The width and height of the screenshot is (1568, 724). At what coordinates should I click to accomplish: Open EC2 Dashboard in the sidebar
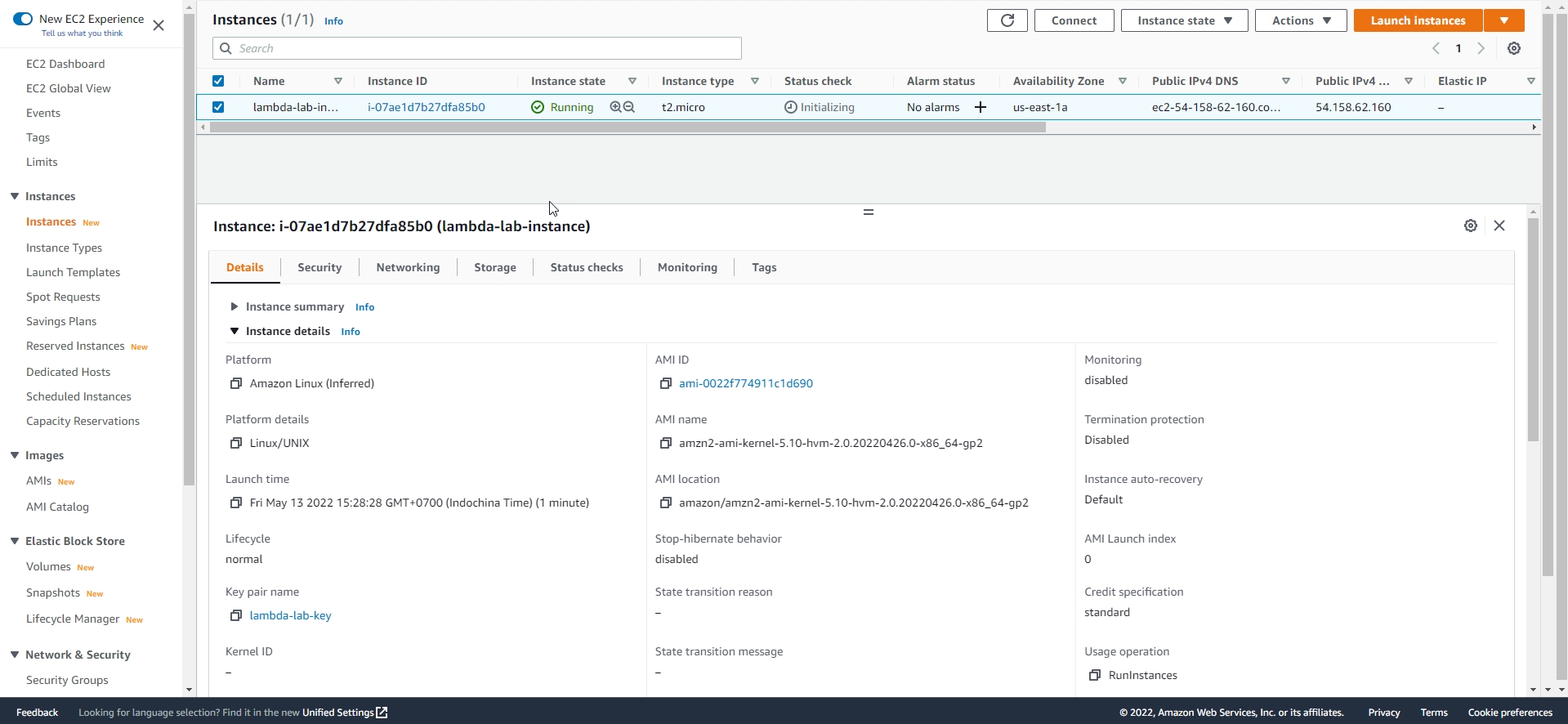point(65,64)
